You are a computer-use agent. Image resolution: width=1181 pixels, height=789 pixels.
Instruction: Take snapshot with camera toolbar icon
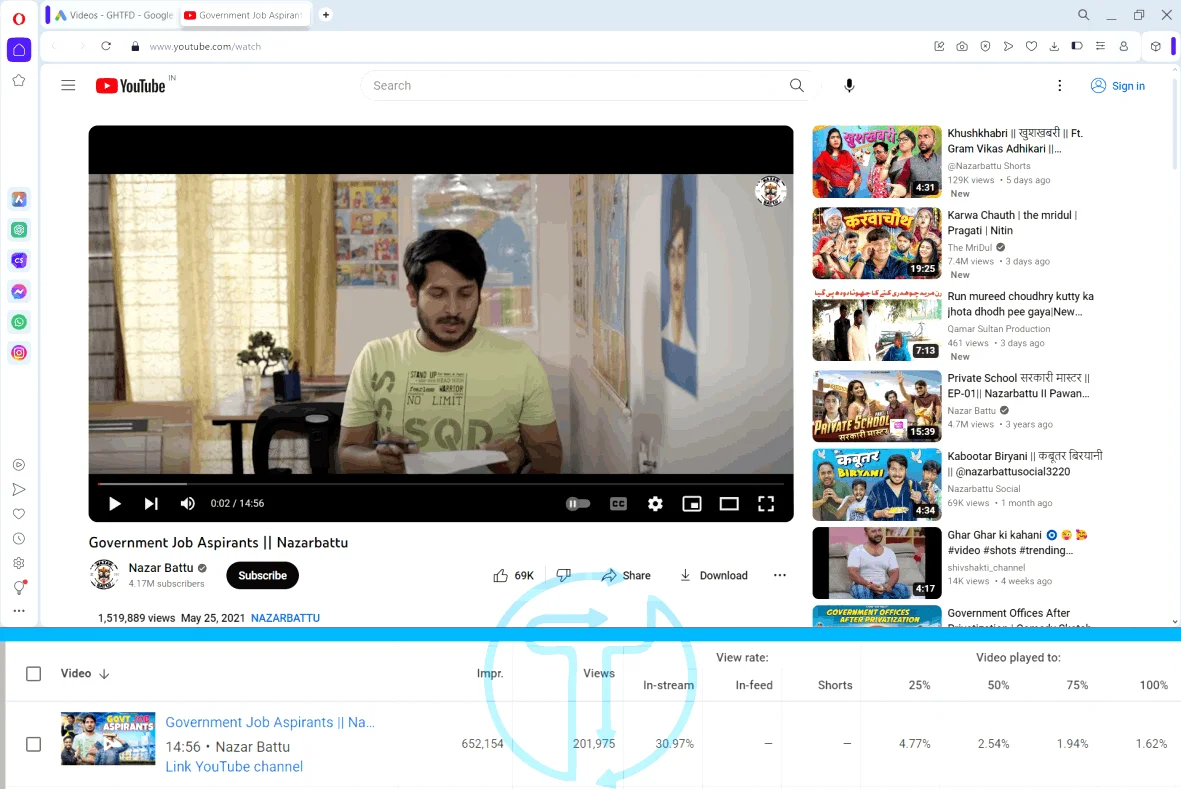point(962,46)
